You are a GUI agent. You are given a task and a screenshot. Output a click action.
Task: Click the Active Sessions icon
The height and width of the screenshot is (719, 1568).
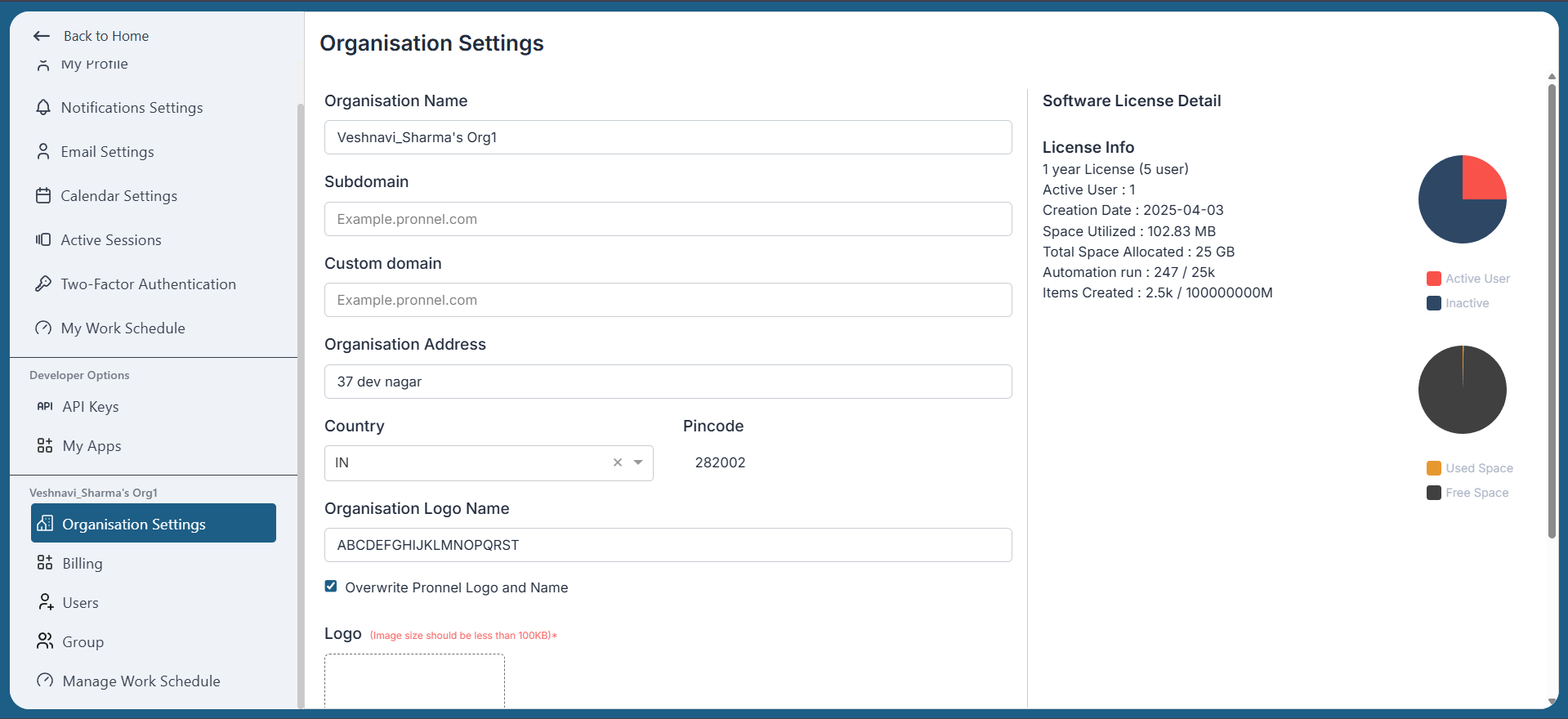(x=43, y=239)
